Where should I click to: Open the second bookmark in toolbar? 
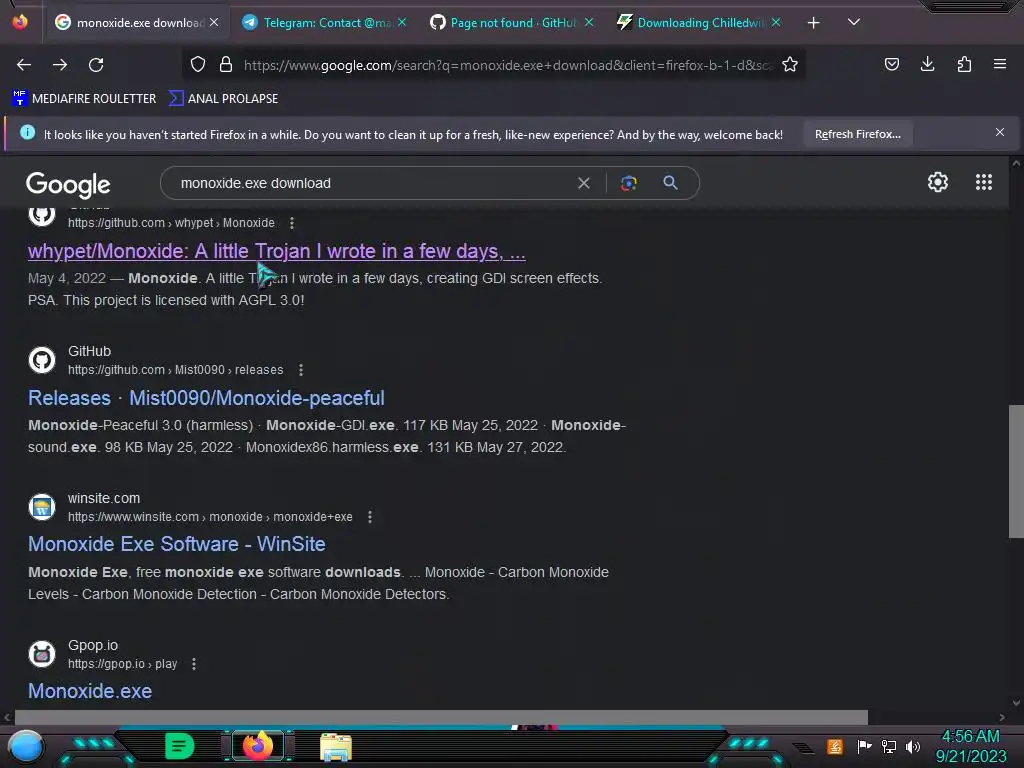[224, 99]
